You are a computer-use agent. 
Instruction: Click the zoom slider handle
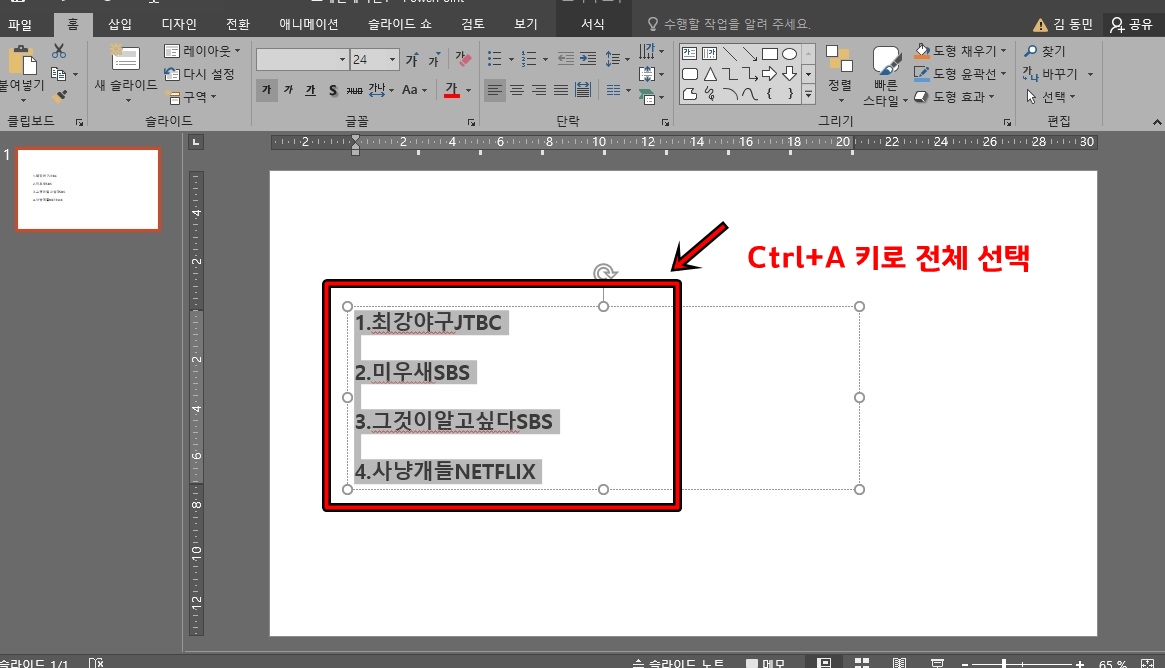[1003, 664]
